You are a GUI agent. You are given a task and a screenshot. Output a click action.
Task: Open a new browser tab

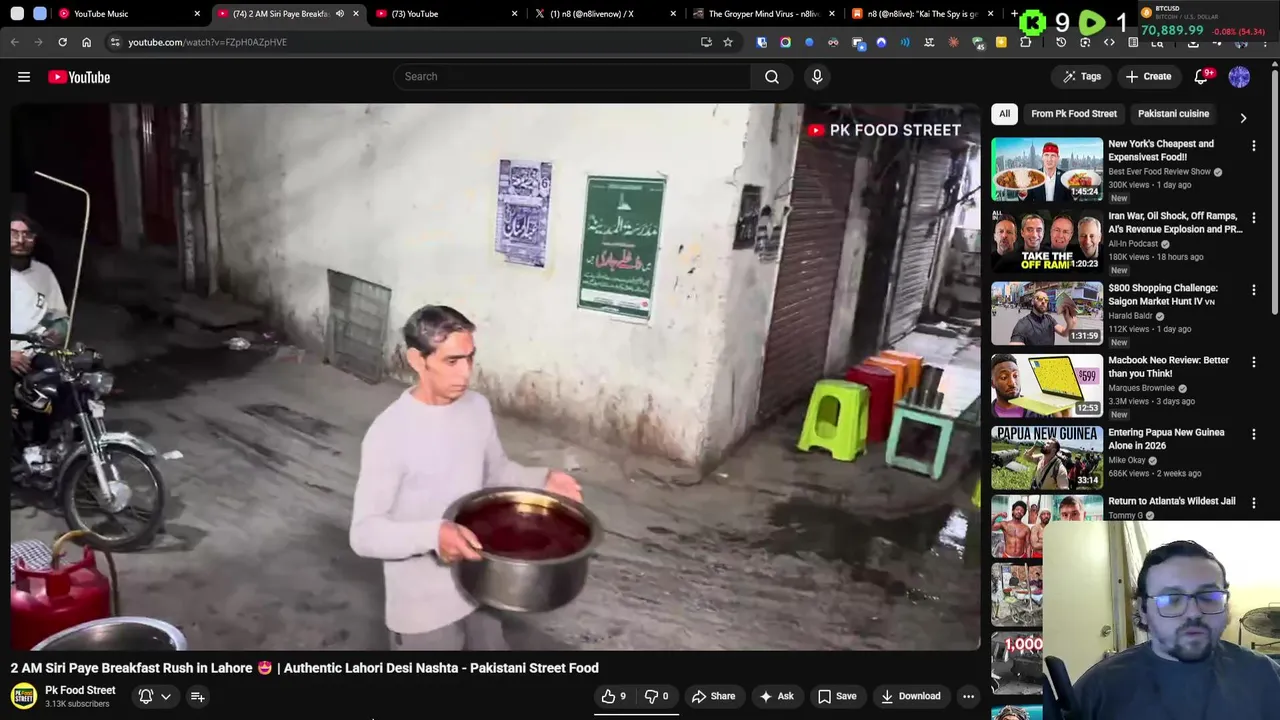(1013, 14)
